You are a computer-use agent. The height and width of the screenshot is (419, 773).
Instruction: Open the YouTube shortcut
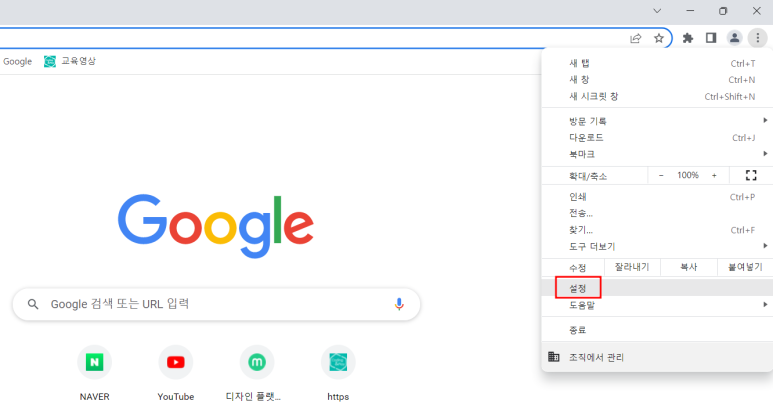tap(176, 373)
